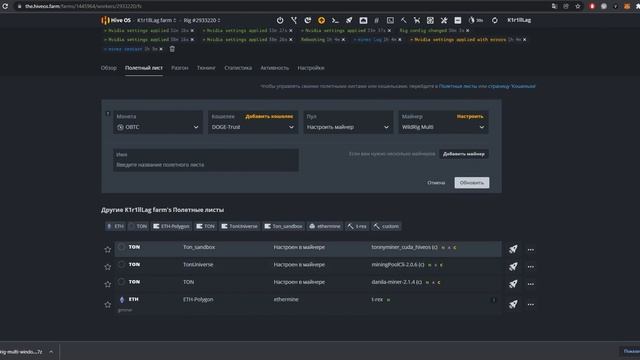Screen dimensions: 640x360
Task: Launch the TonUniverse flight sheet rocket
Action: [513, 267]
